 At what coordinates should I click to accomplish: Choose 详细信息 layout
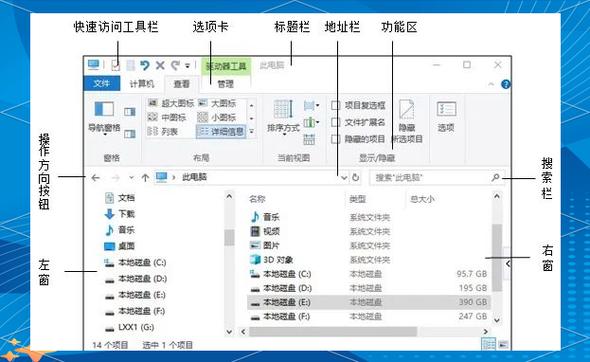[221, 132]
